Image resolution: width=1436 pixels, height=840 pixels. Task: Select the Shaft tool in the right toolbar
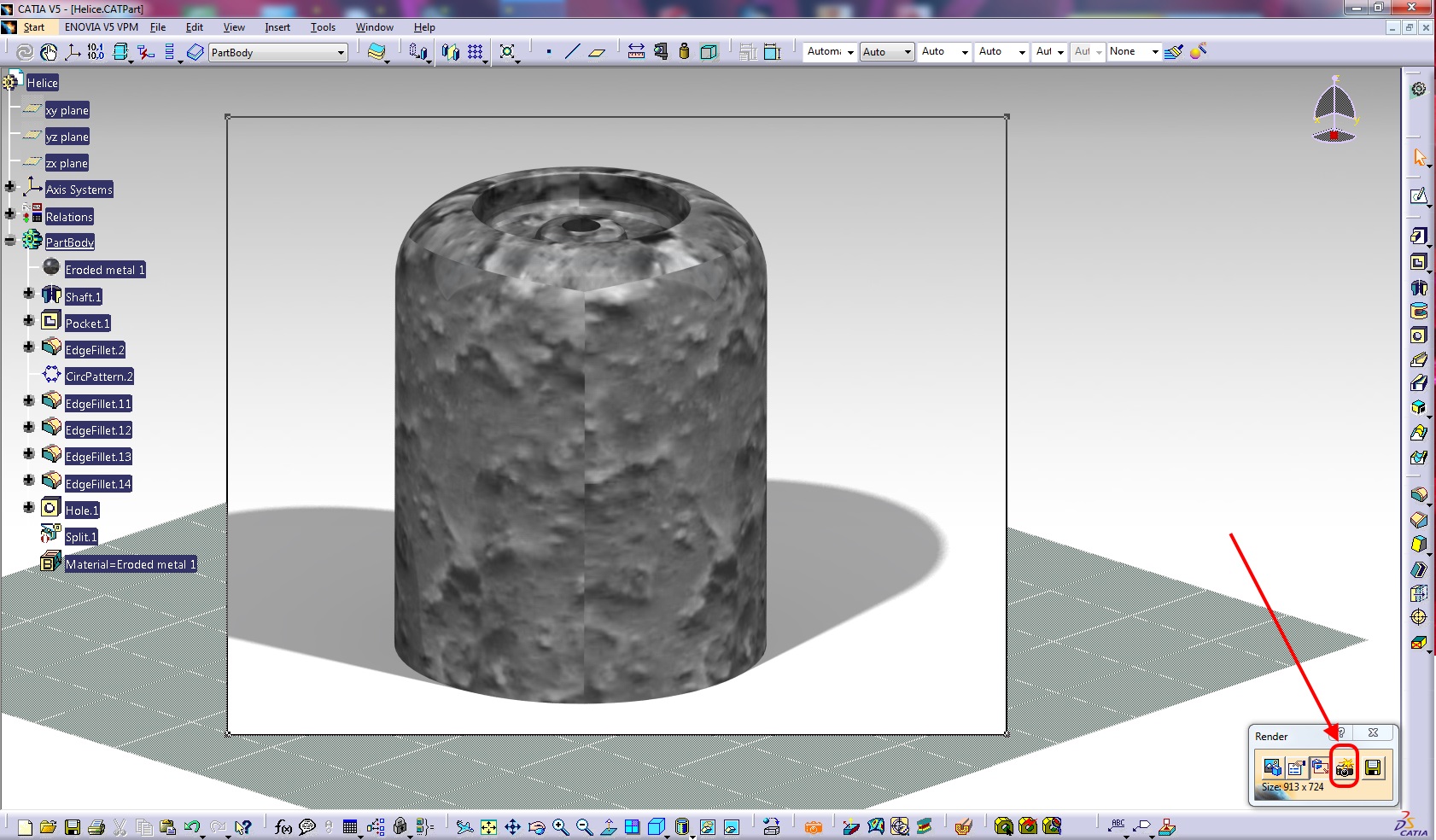point(1418,288)
